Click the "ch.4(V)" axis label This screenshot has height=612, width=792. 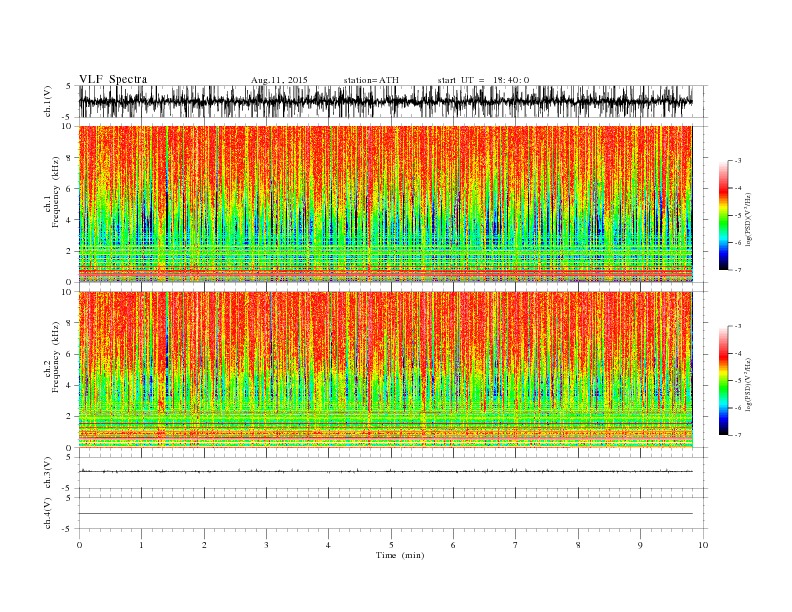coord(48,513)
